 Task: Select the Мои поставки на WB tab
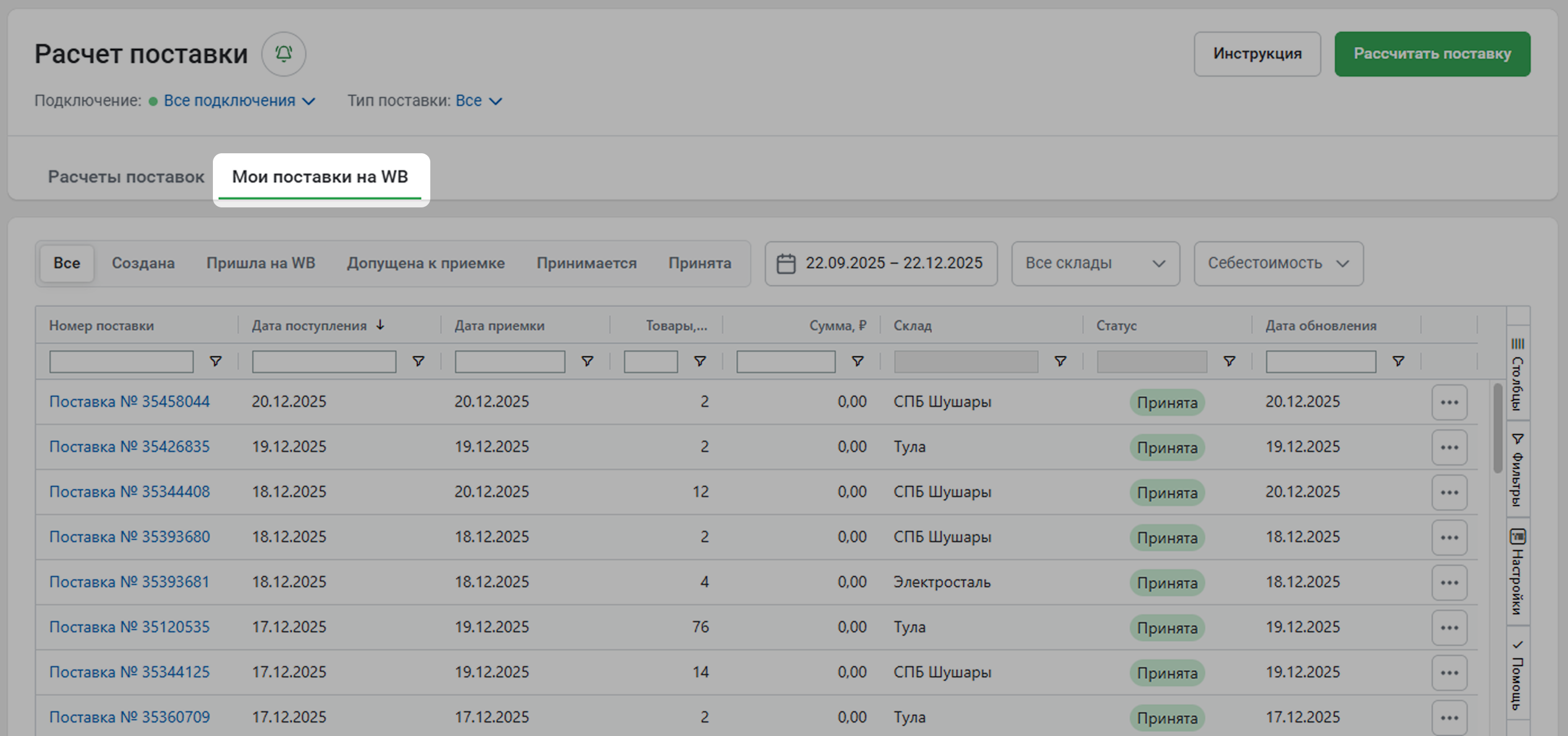(320, 177)
